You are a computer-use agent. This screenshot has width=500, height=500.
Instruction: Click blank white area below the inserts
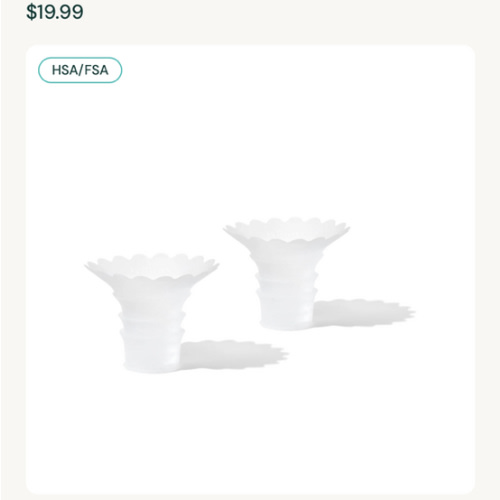pyautogui.click(x=250, y=433)
